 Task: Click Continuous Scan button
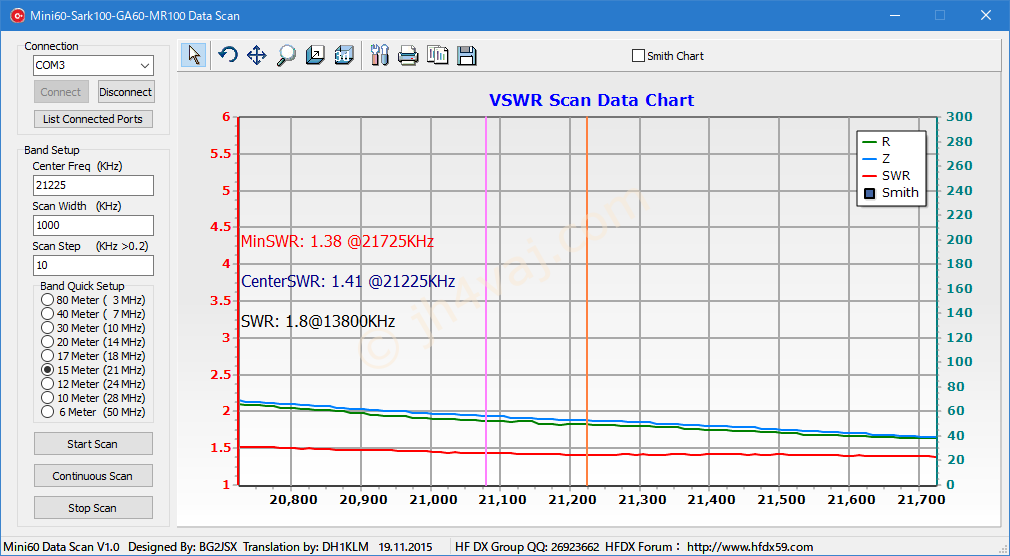93,476
